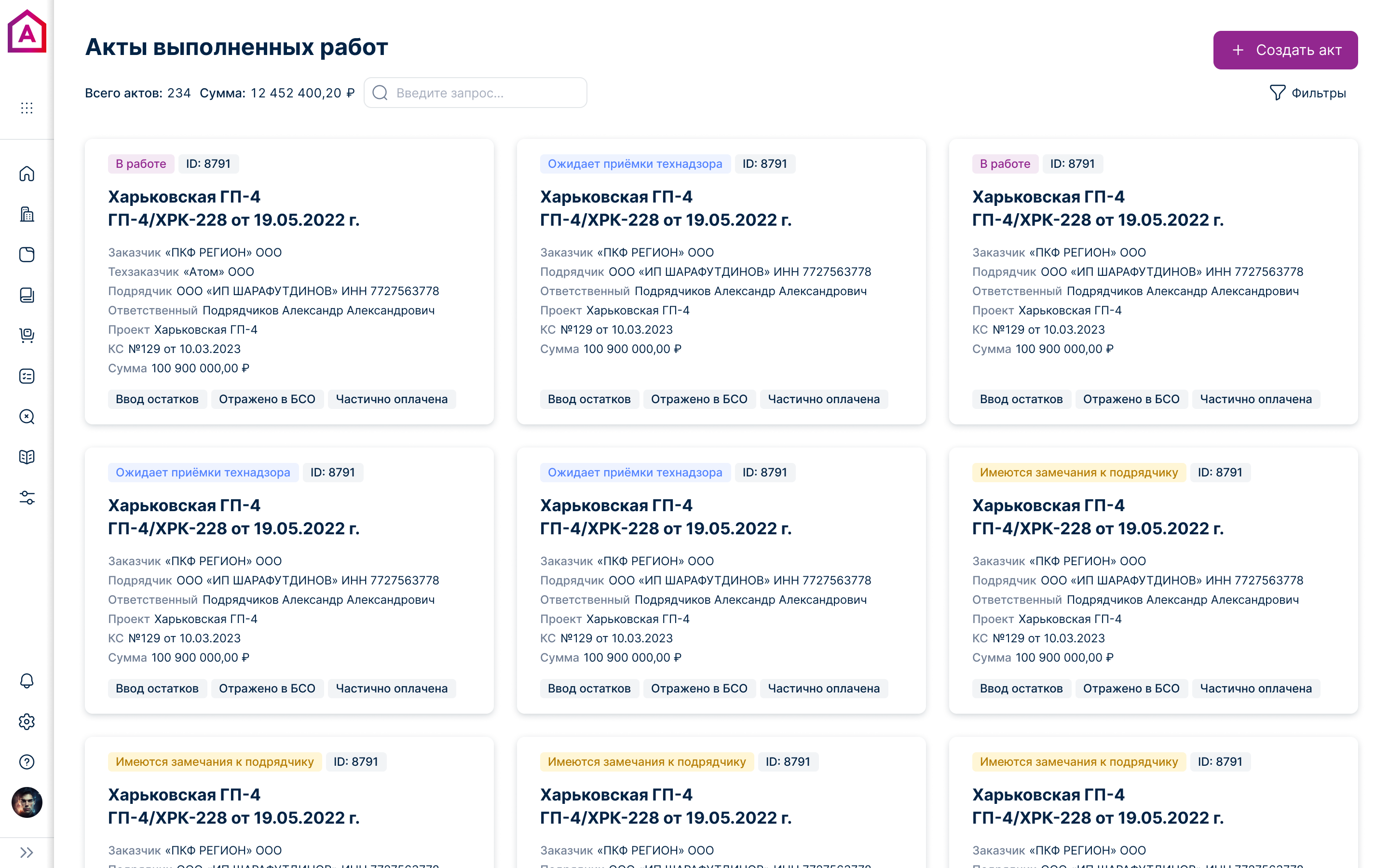1389x868 pixels.
Task: Open the help question mark icon
Action: click(x=27, y=762)
